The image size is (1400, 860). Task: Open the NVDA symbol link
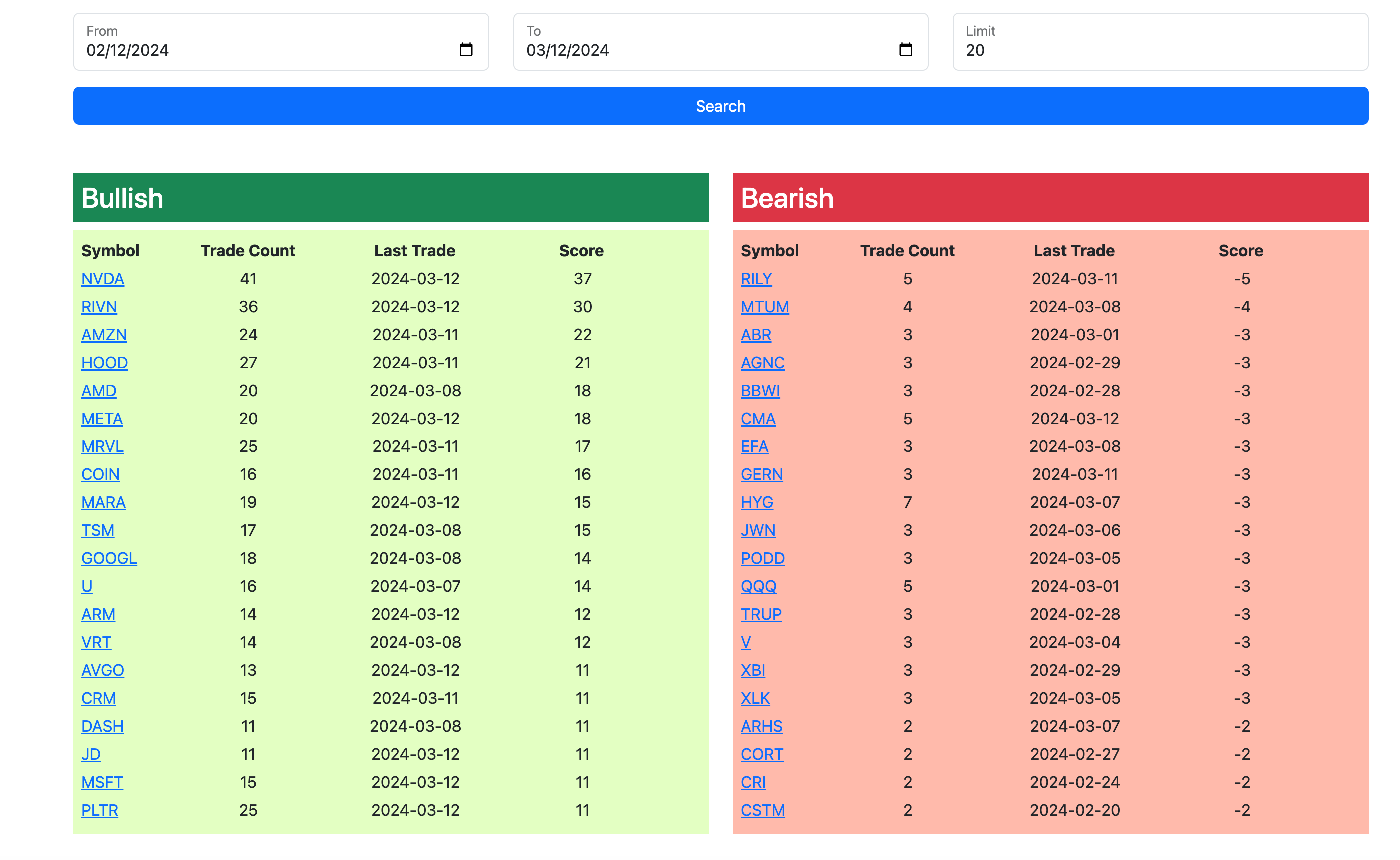pyautogui.click(x=103, y=279)
